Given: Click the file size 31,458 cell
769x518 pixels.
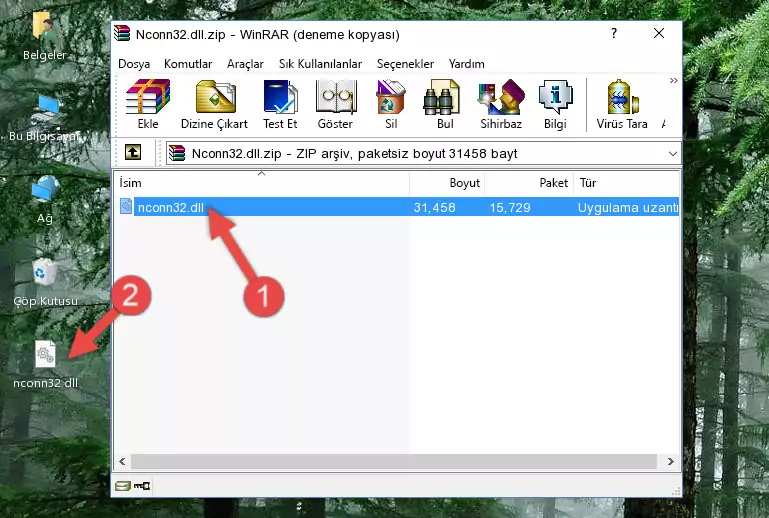Looking at the screenshot, I should 435,207.
